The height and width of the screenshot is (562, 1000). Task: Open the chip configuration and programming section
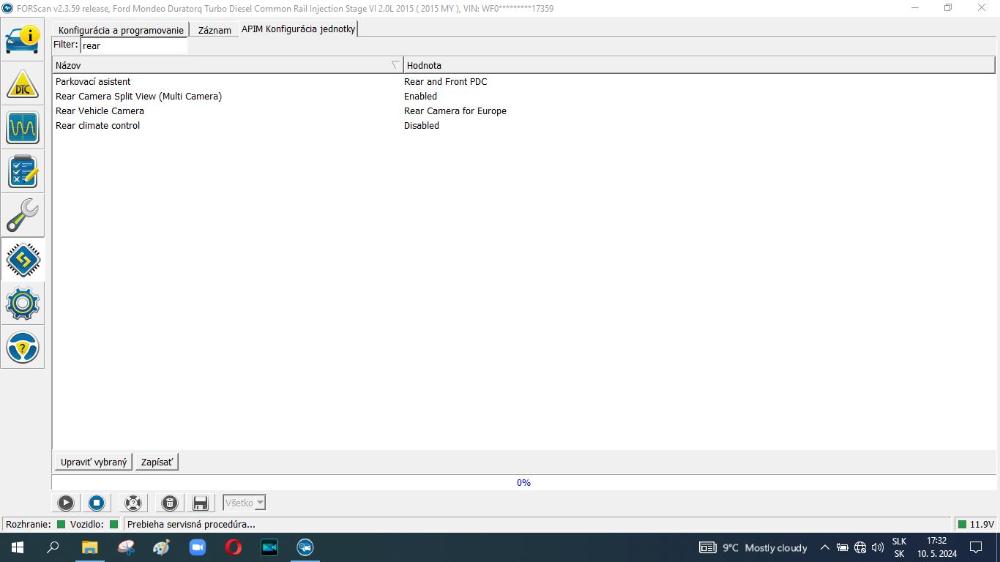pos(23,260)
